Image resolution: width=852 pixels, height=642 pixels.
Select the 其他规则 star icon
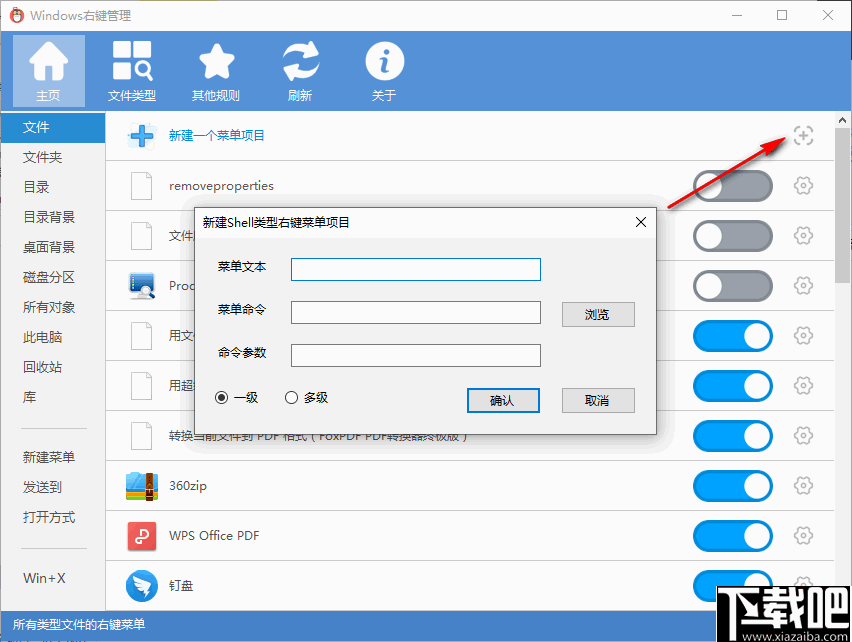[216, 60]
